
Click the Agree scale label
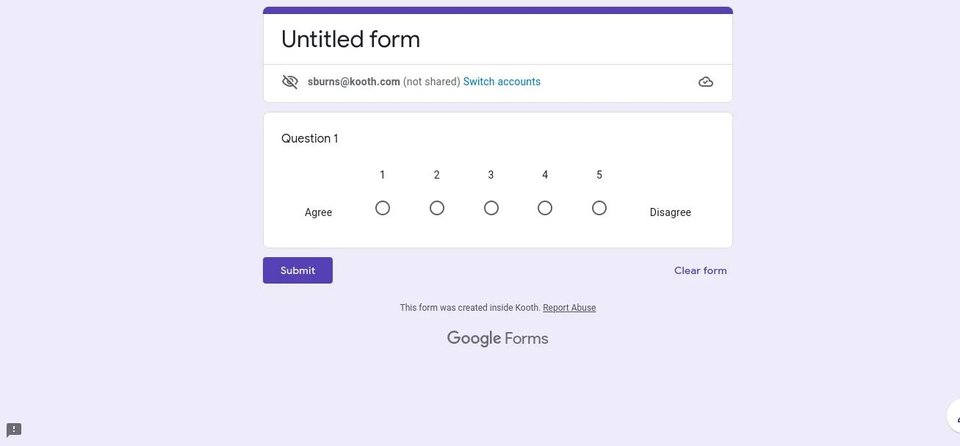(x=318, y=213)
